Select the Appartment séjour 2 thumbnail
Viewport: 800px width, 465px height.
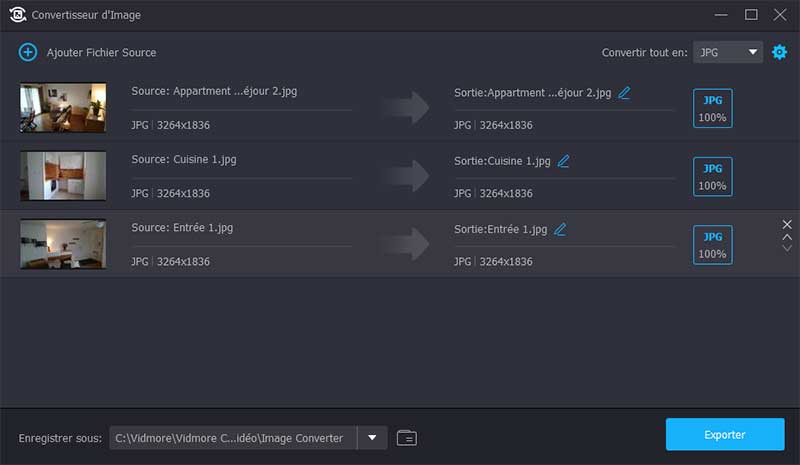click(63, 108)
